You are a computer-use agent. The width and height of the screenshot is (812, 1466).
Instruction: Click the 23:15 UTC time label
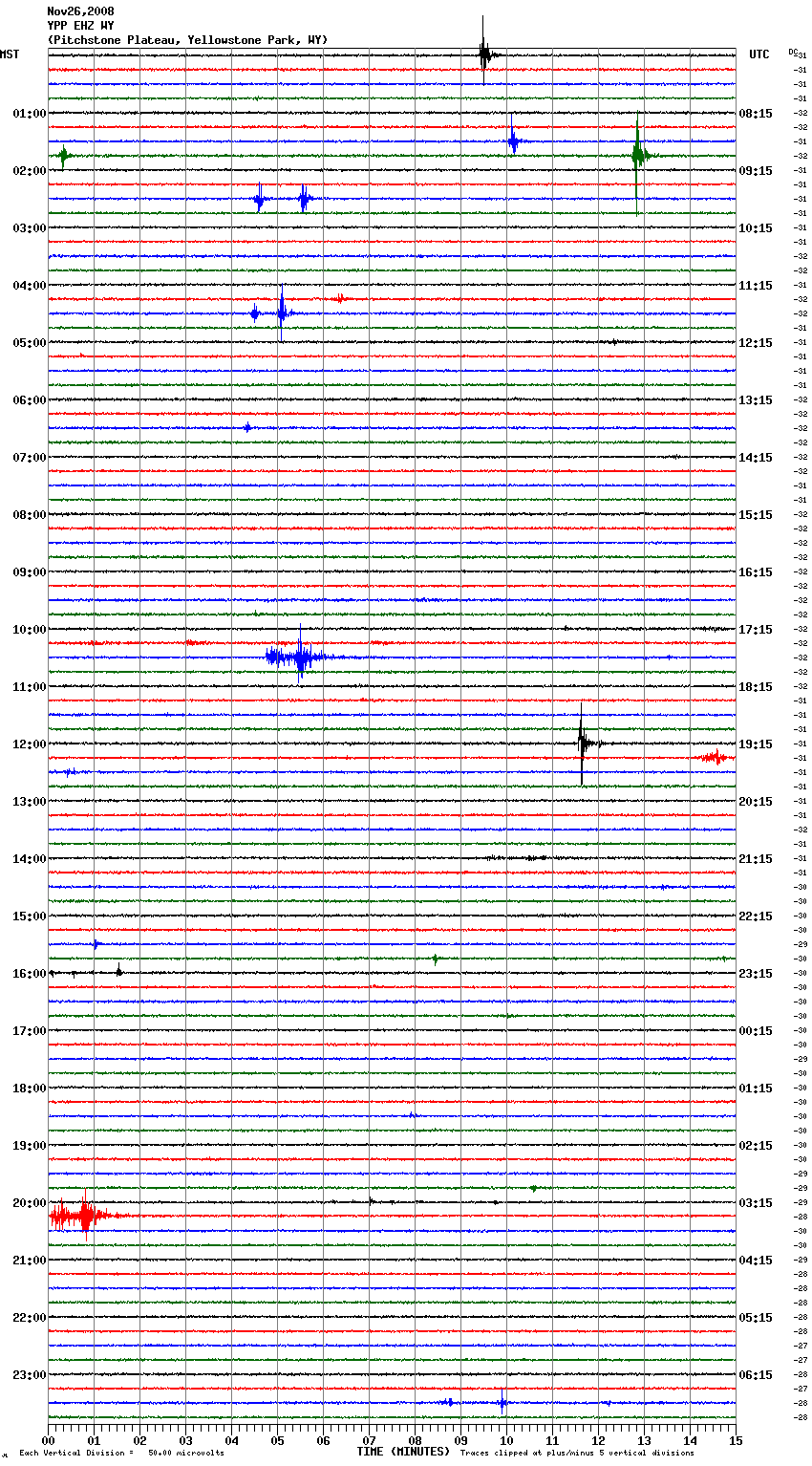pos(756,974)
